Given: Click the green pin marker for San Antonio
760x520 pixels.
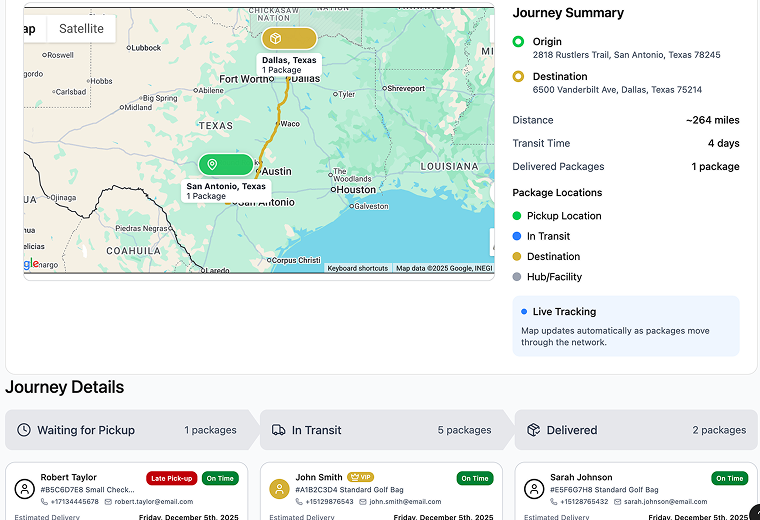Looking at the screenshot, I should click(226, 164).
